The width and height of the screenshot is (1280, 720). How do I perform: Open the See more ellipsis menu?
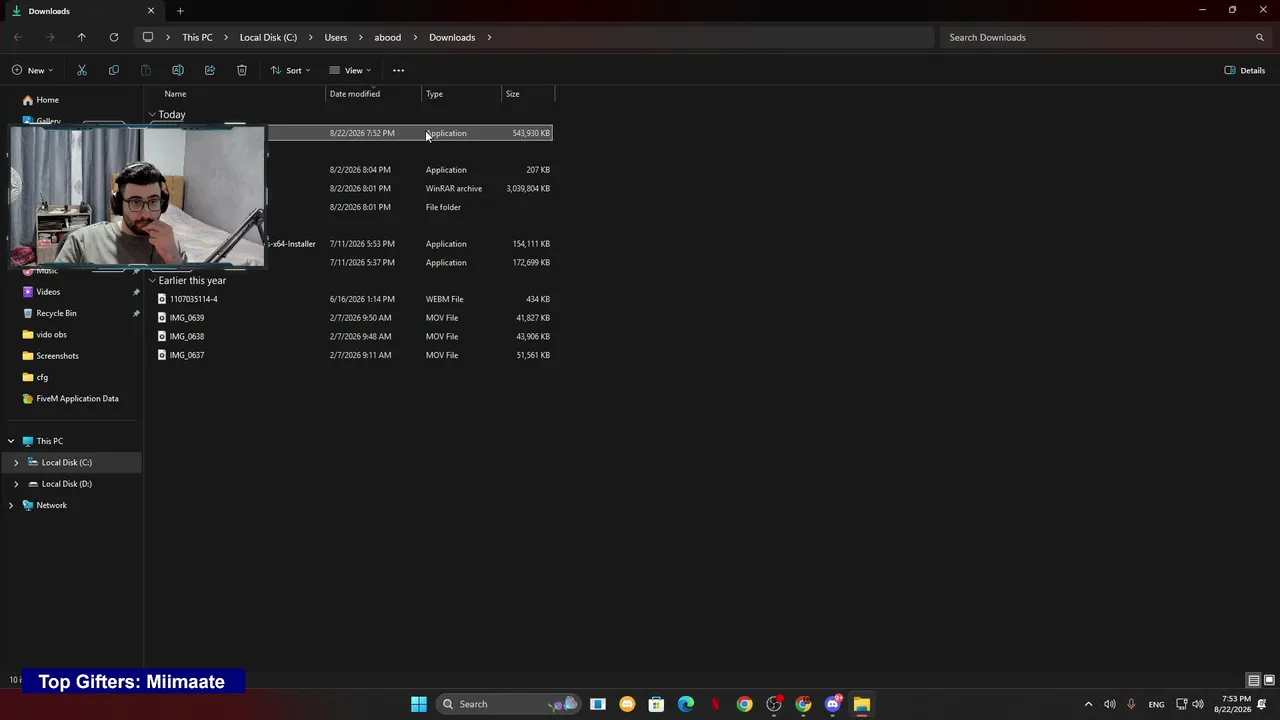coord(398,70)
